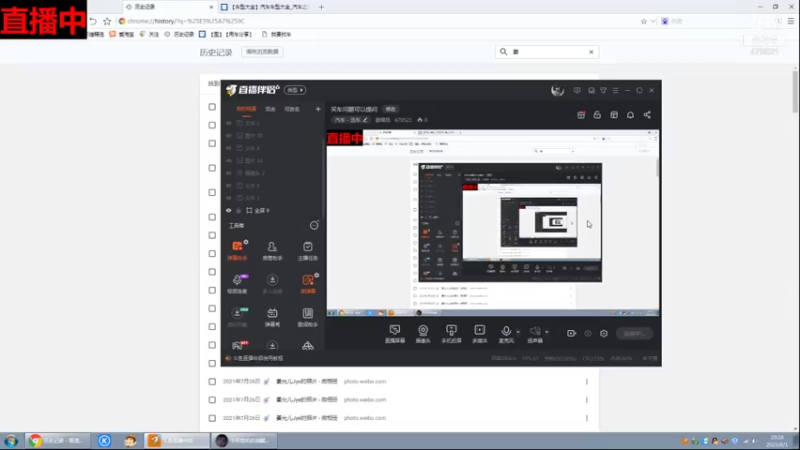Viewport: 800px width, 450px height.
Task: Open the gear settings in streaming app
Action: (x=604, y=333)
